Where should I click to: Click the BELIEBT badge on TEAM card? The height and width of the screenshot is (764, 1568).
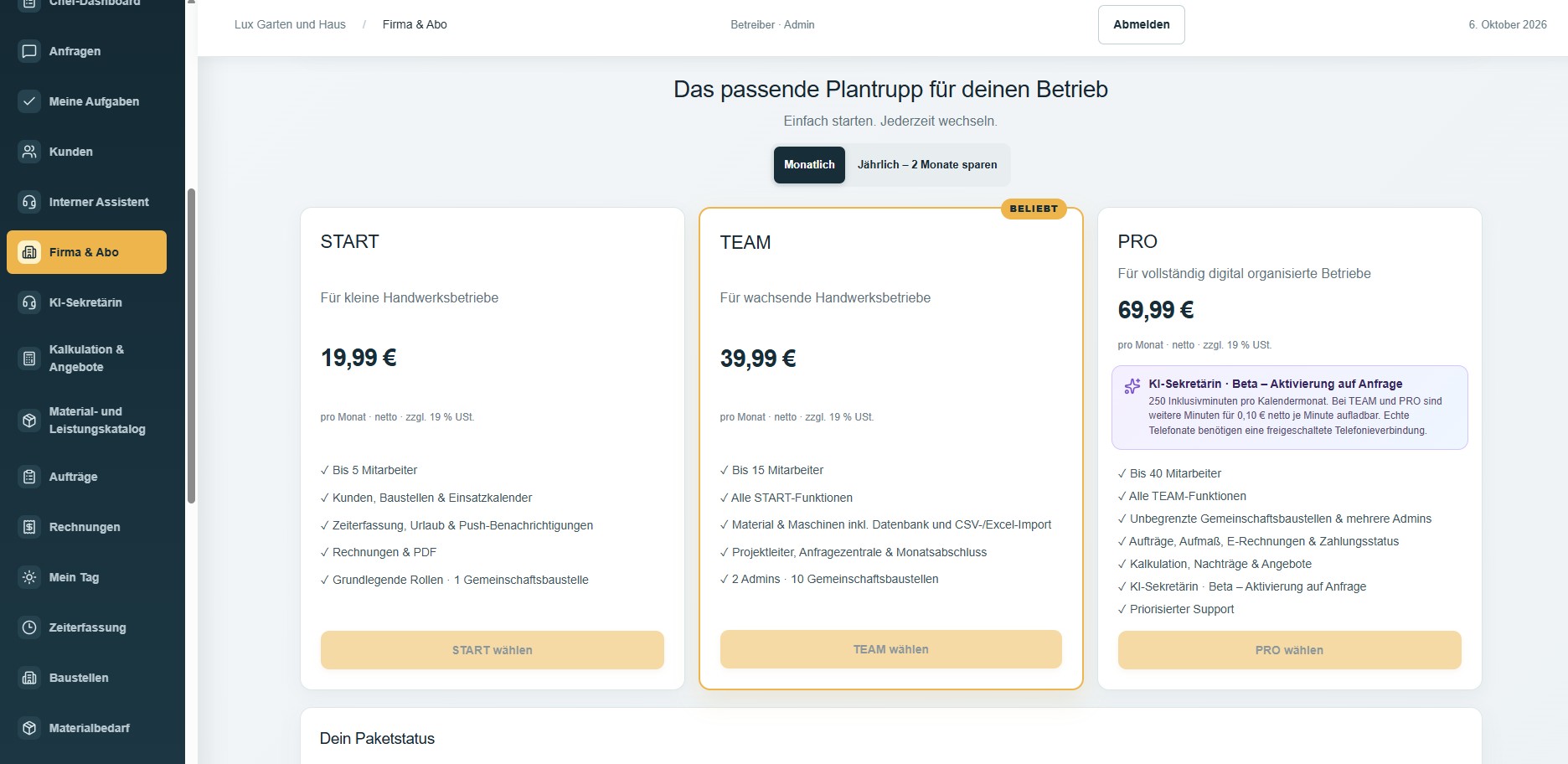pyautogui.click(x=1034, y=209)
